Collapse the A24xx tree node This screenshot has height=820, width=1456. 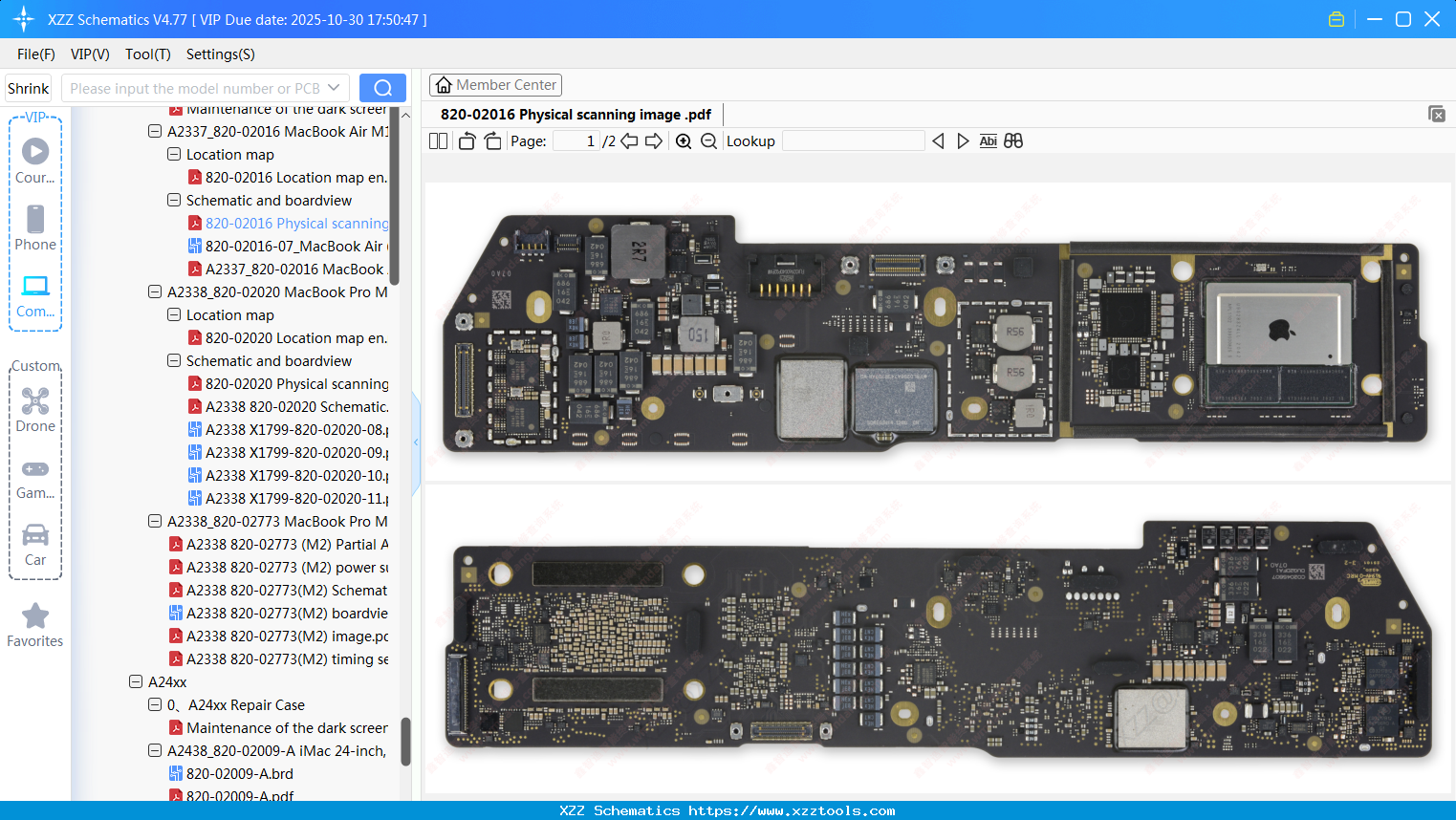point(136,681)
